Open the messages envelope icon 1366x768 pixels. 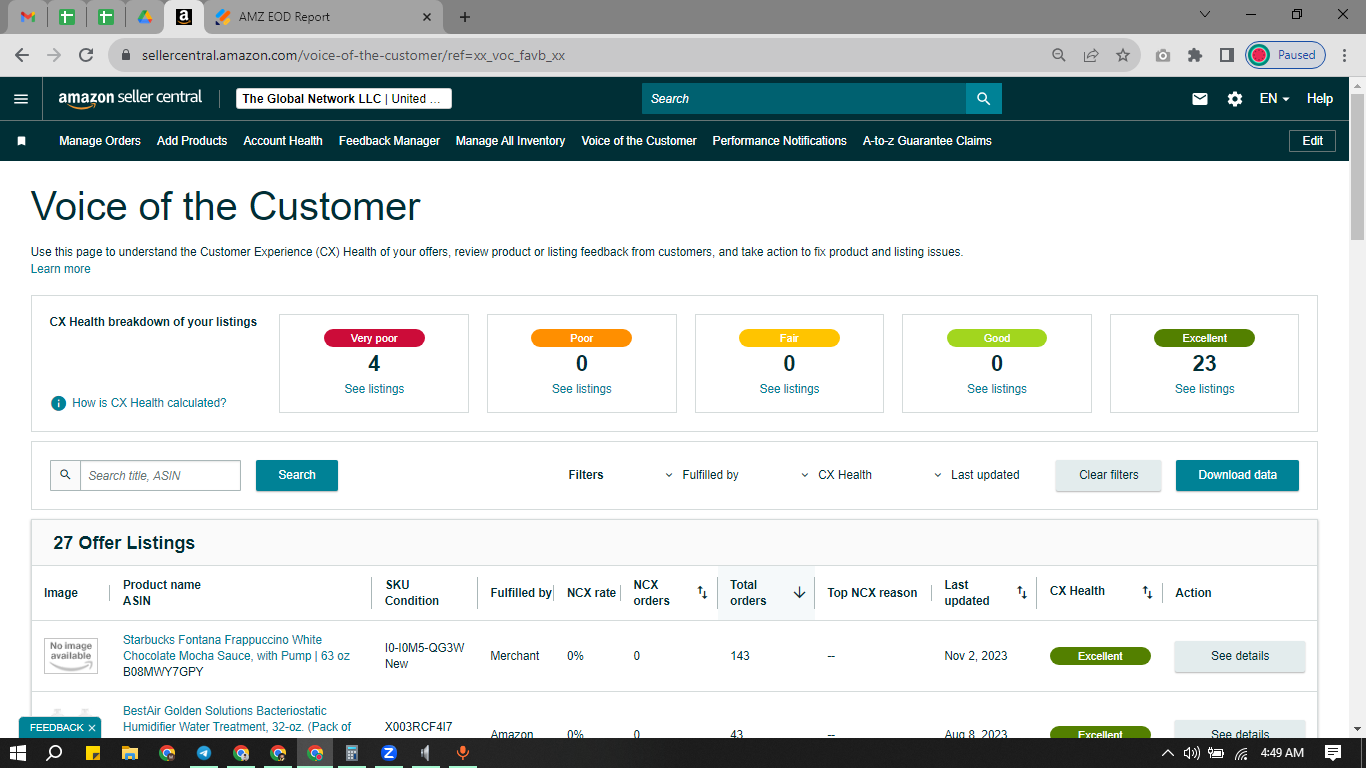click(1200, 98)
